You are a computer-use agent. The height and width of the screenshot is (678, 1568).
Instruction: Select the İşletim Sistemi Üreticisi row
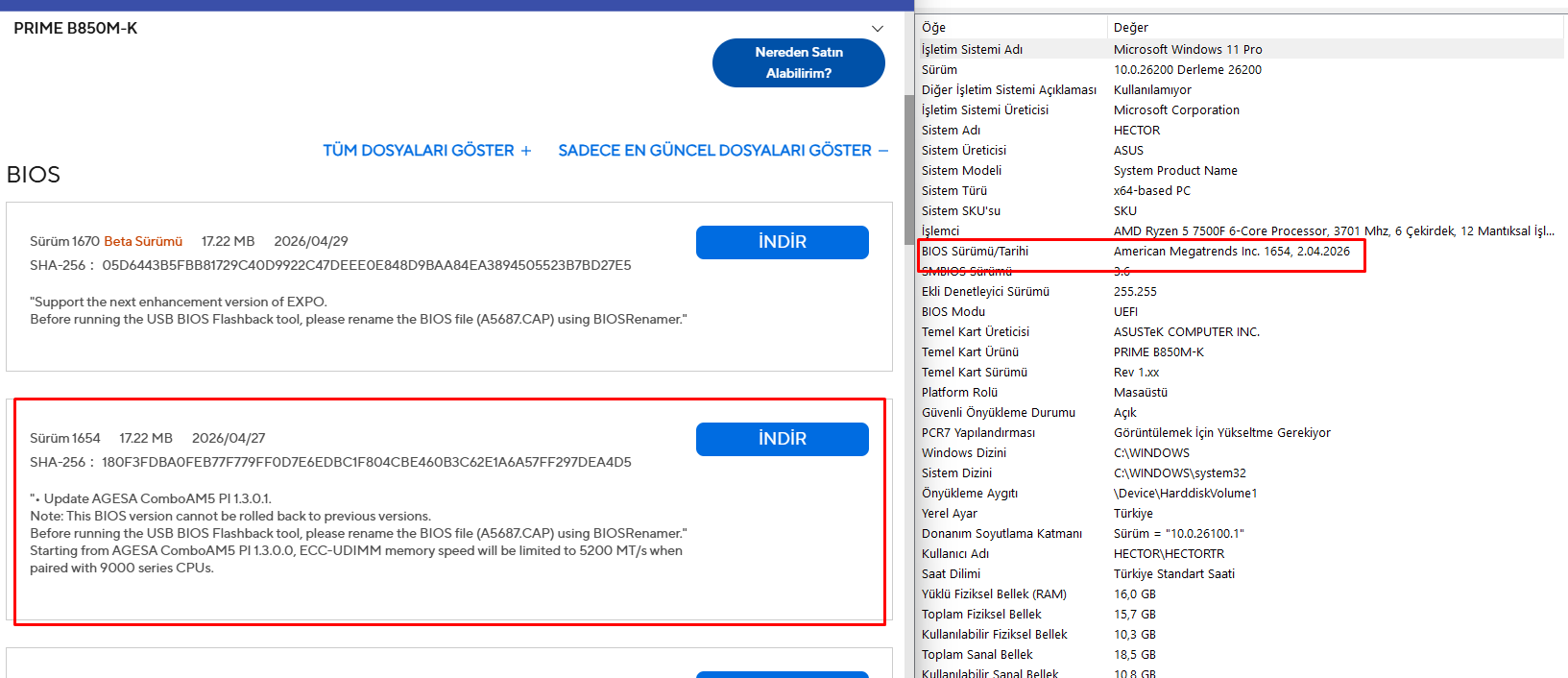coord(1241,109)
